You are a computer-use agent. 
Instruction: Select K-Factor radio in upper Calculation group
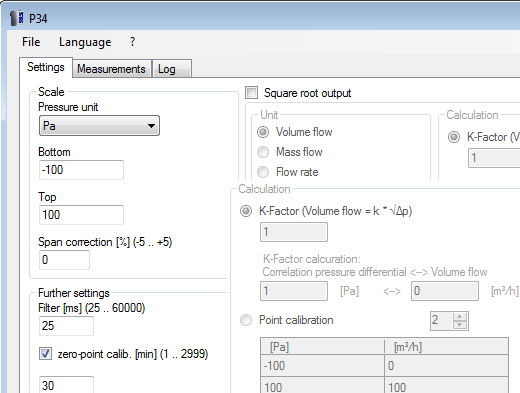tap(454, 137)
